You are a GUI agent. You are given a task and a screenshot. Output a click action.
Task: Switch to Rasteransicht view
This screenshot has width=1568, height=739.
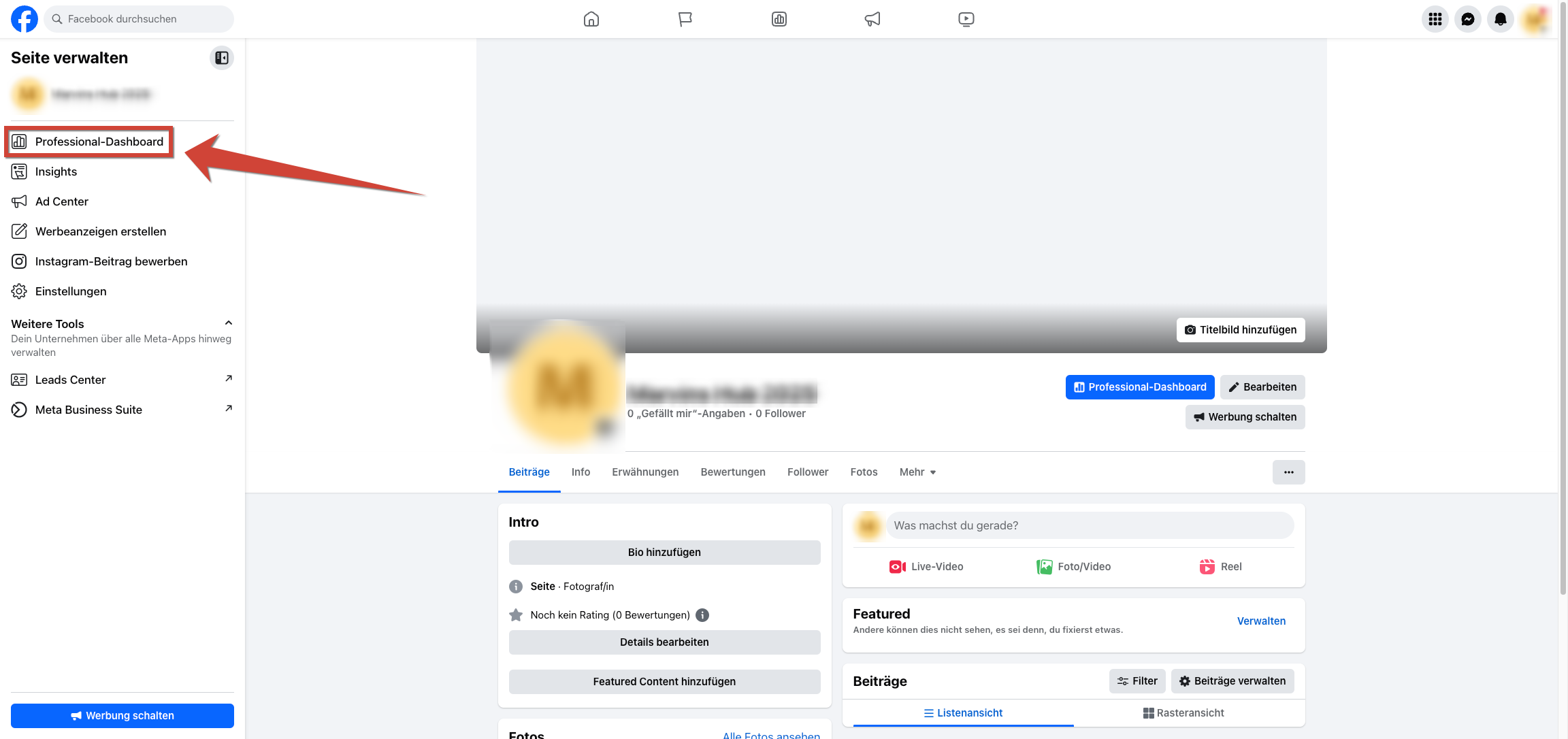tap(1183, 713)
